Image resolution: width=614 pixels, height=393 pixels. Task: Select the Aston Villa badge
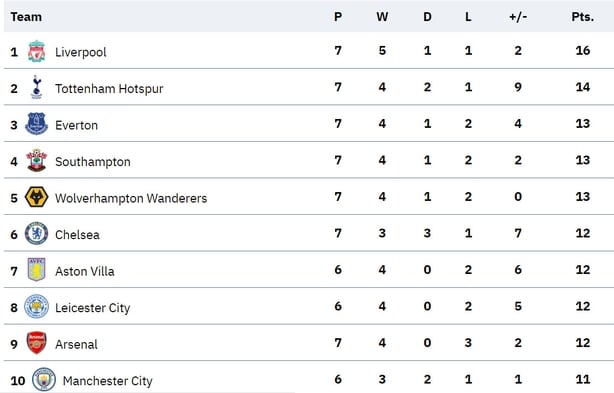36,270
